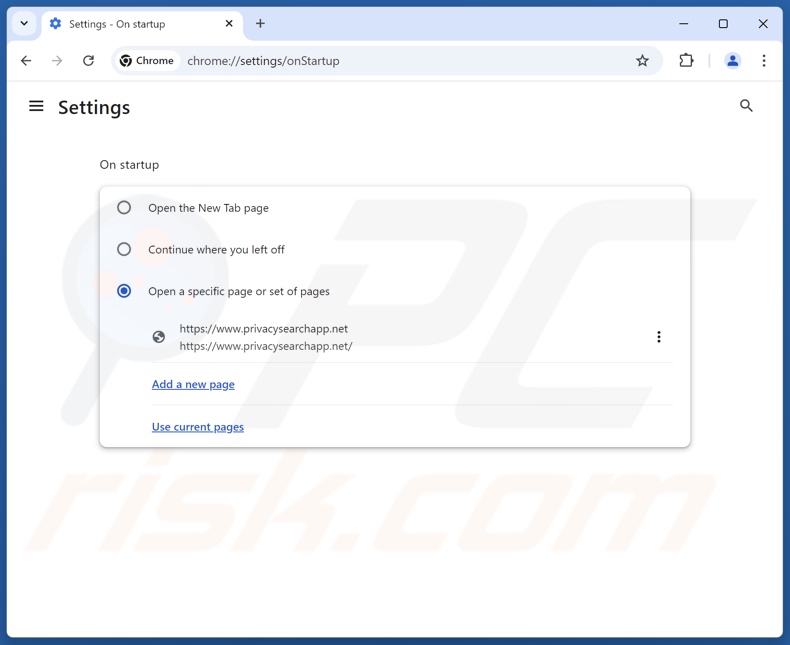Open a new tab with plus
The width and height of the screenshot is (790, 645).
260,23
